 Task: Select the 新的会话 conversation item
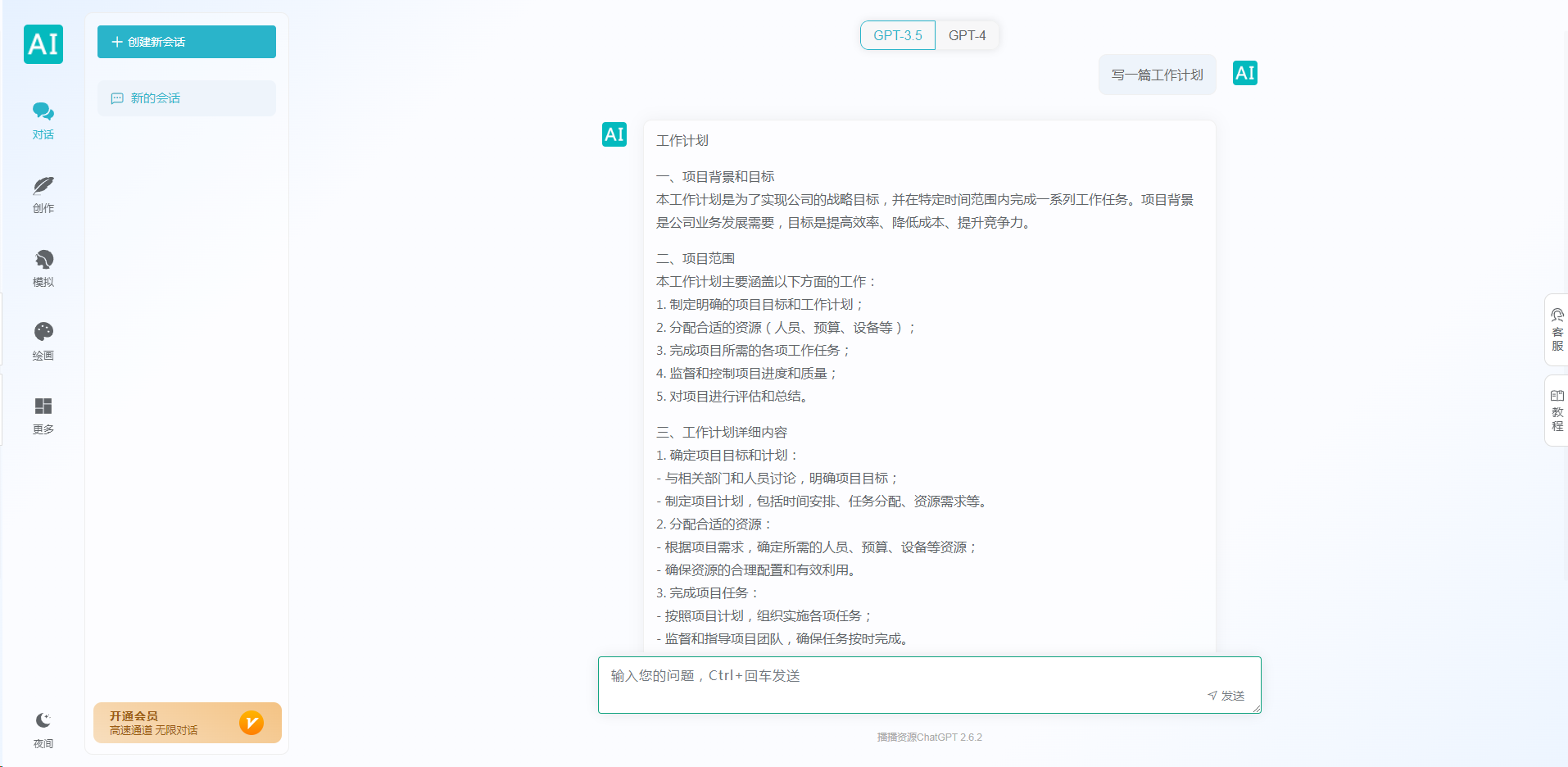coord(187,98)
